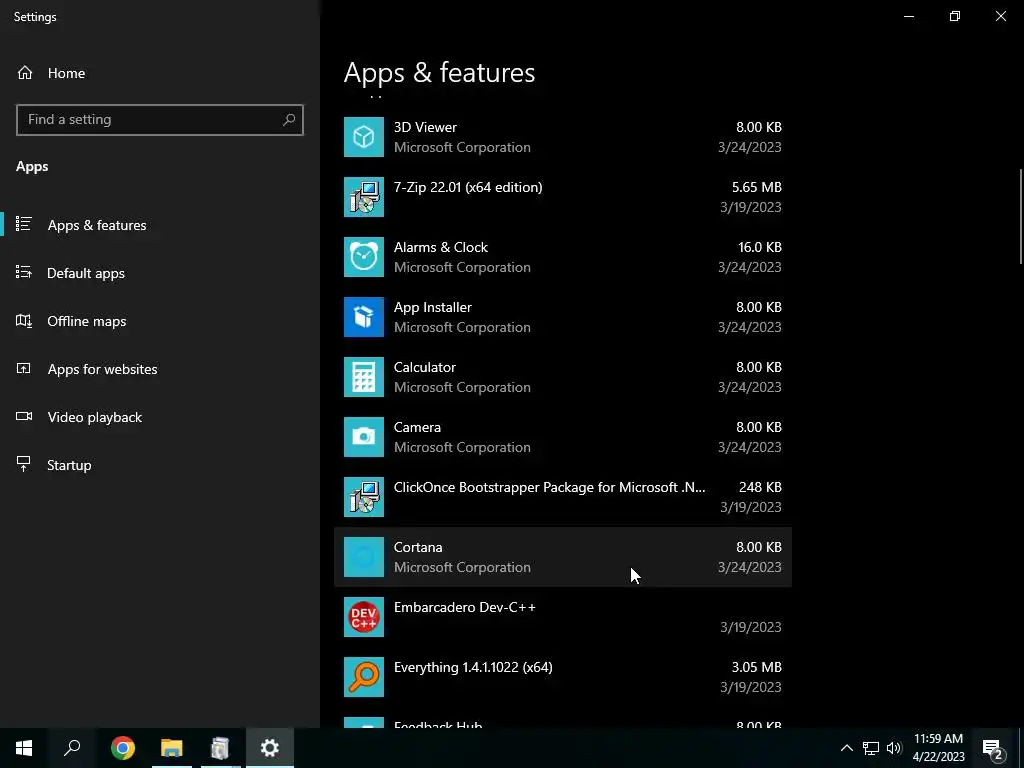Click the Apps for websites sidebar icon
The height and width of the screenshot is (768, 1024).
pyautogui.click(x=24, y=368)
